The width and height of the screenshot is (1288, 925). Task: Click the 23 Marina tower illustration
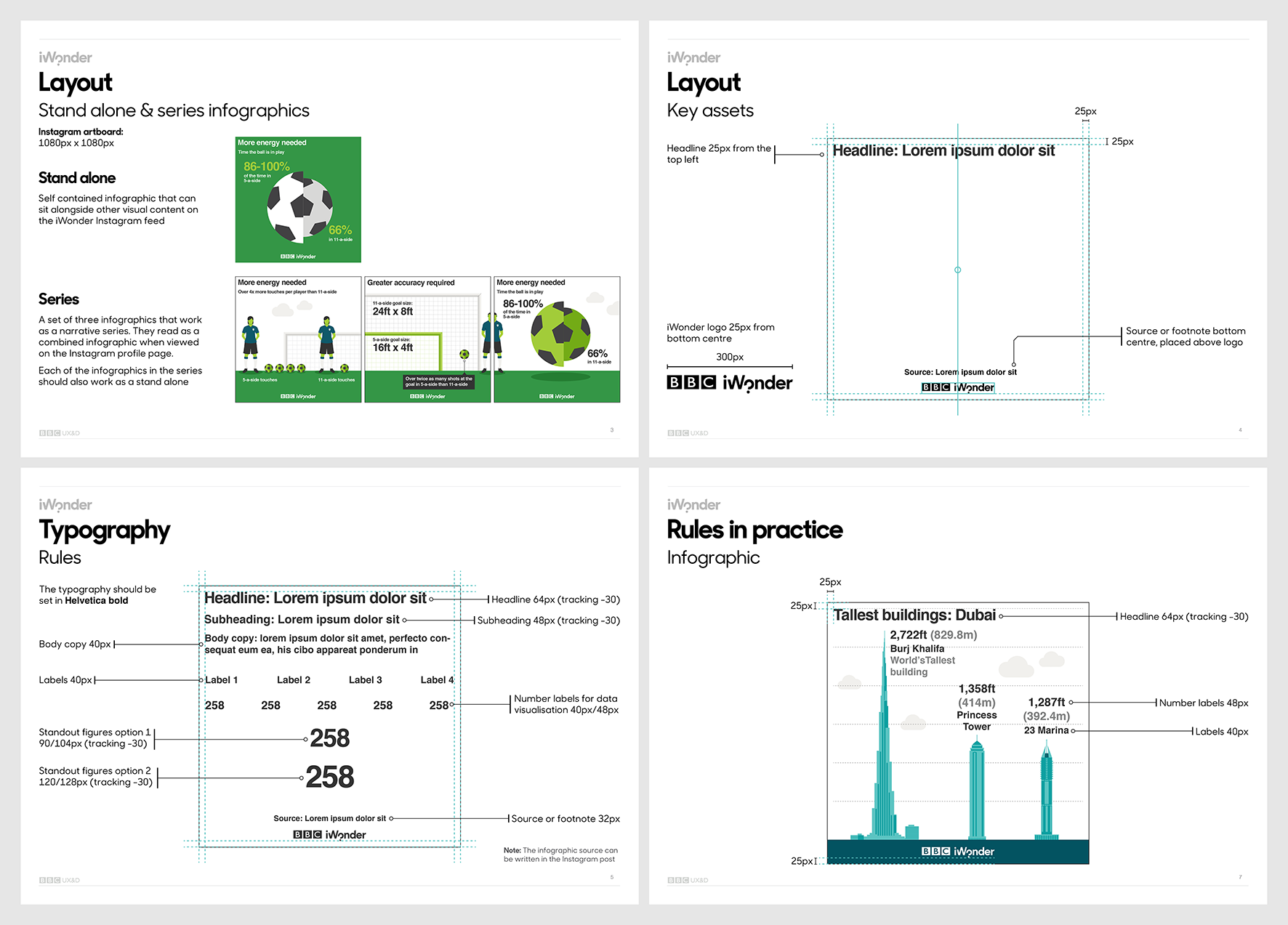[x=1046, y=791]
